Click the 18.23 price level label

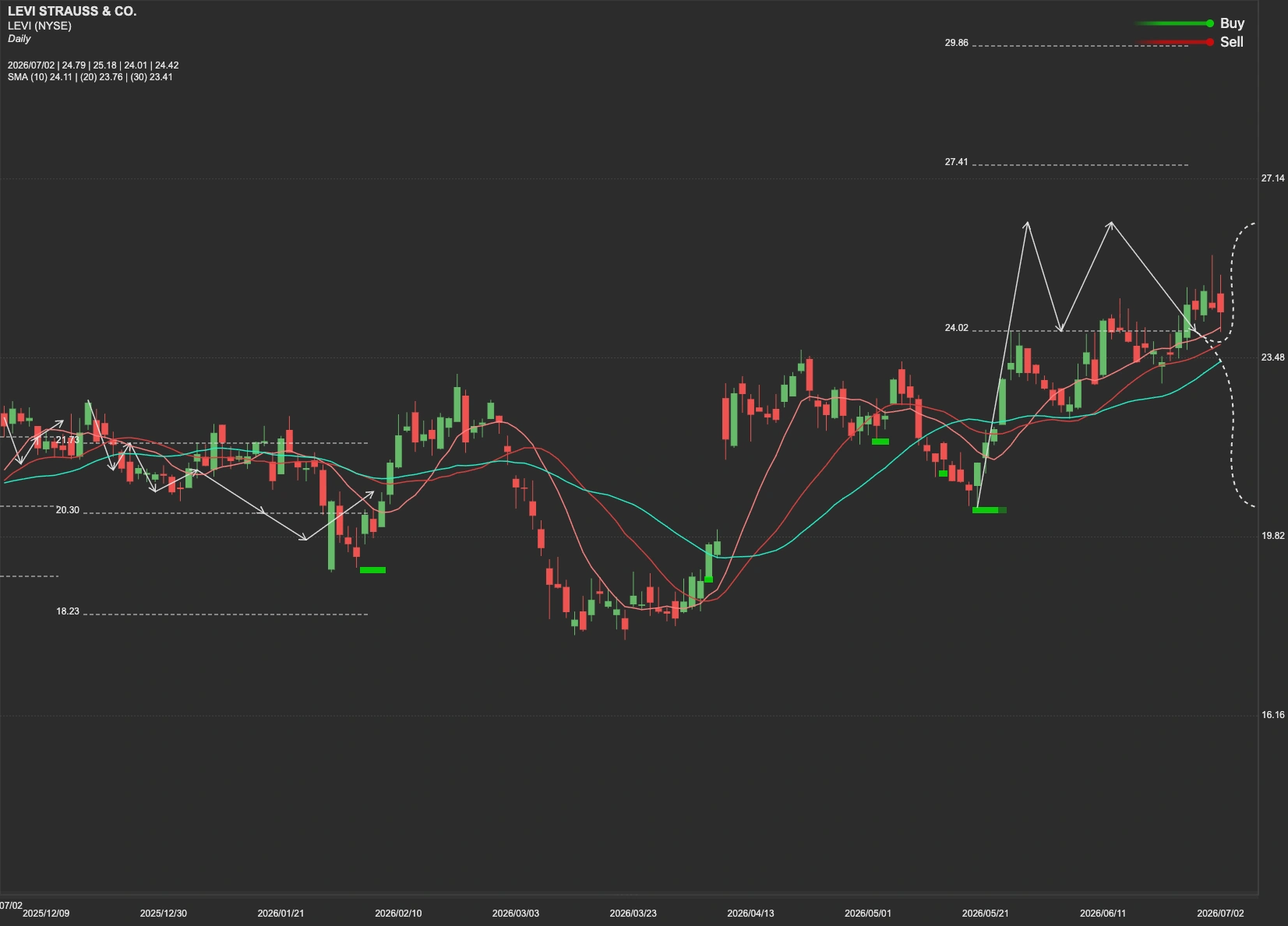click(68, 611)
